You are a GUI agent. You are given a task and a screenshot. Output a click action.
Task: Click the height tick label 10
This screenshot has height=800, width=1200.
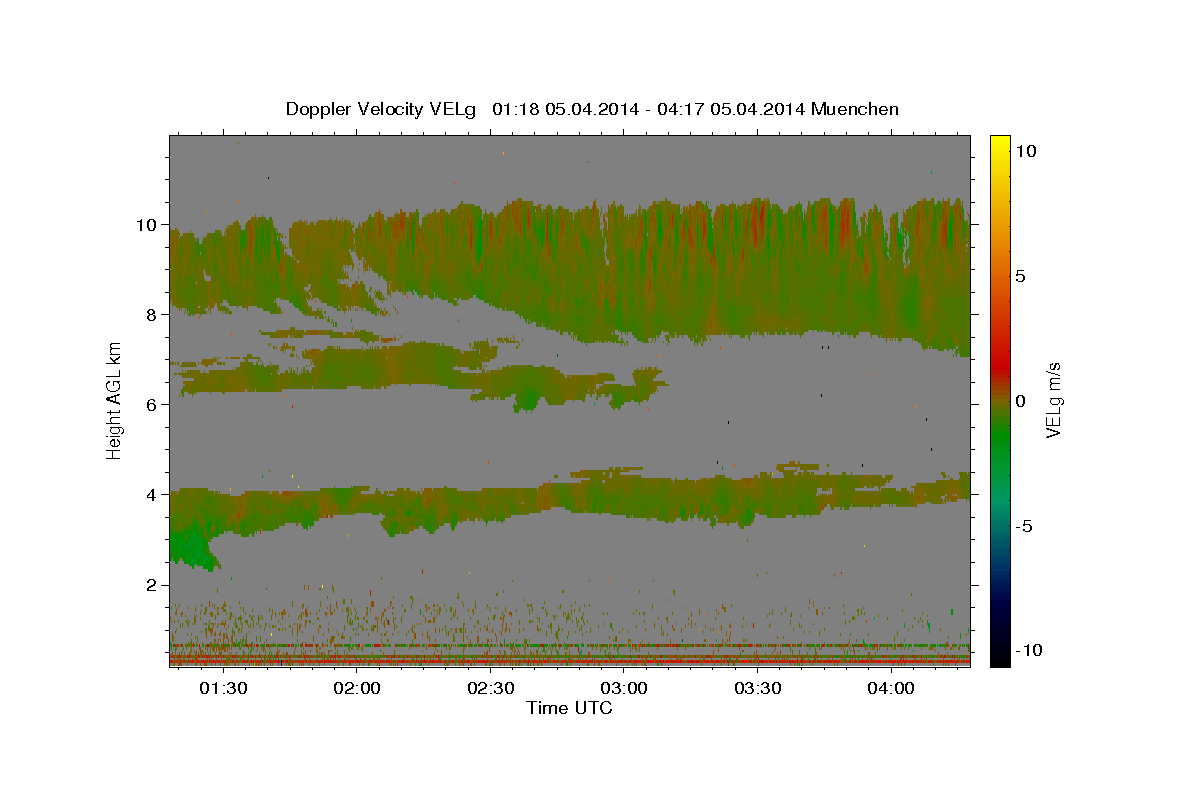(x=146, y=224)
